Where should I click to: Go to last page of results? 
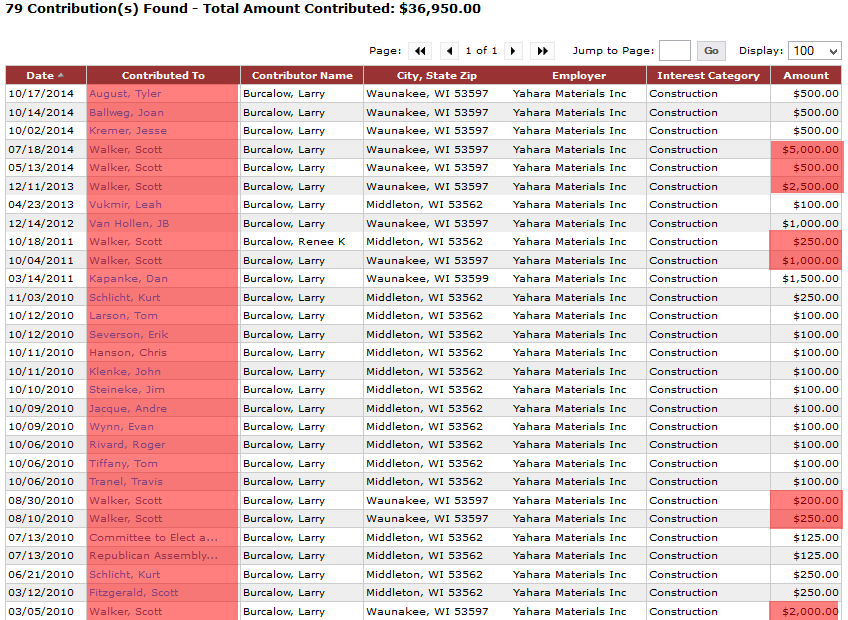pyautogui.click(x=542, y=51)
